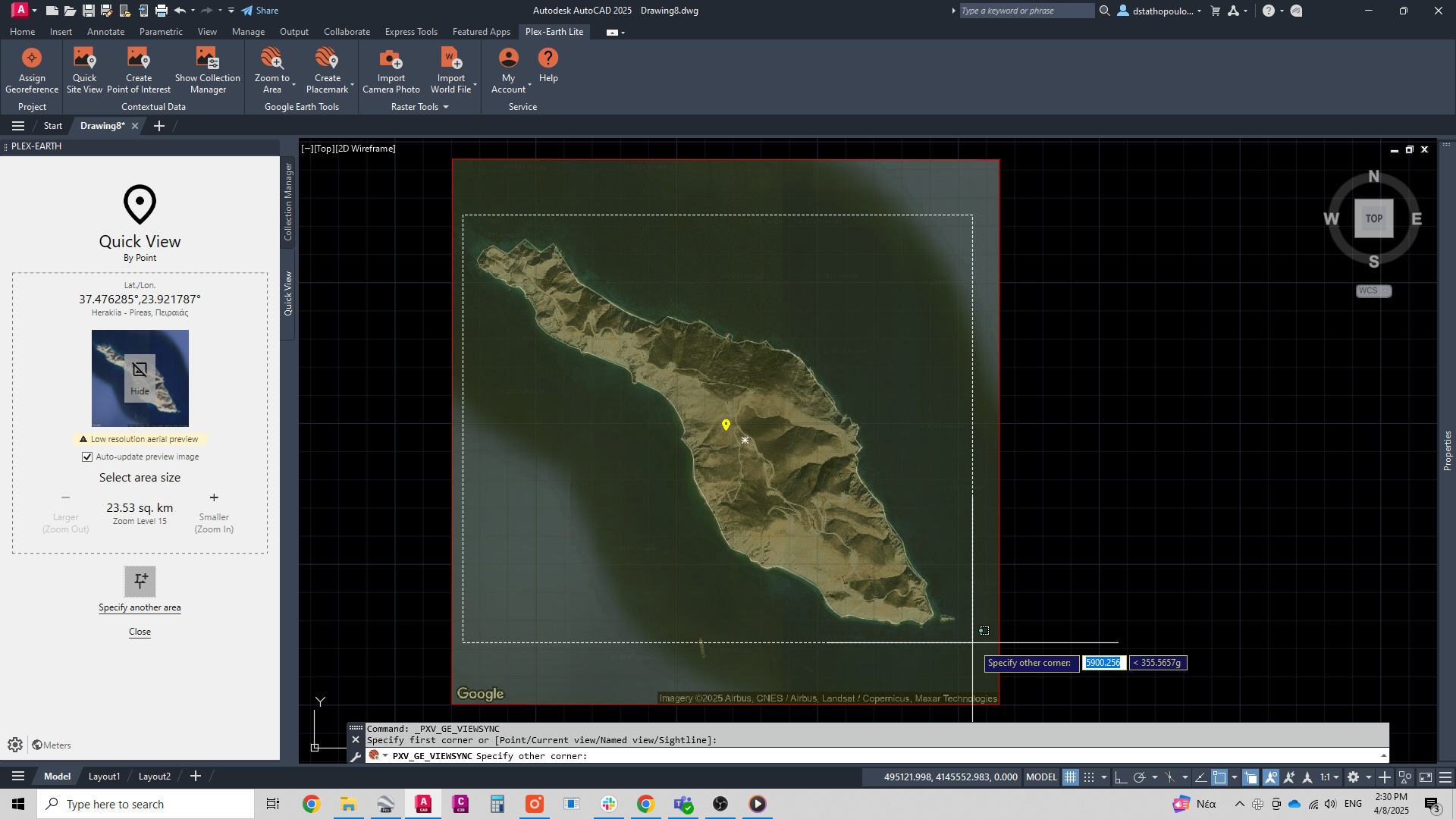Toggle ortho mode on status bar
Screen dimensions: 1456x819
click(1121, 777)
